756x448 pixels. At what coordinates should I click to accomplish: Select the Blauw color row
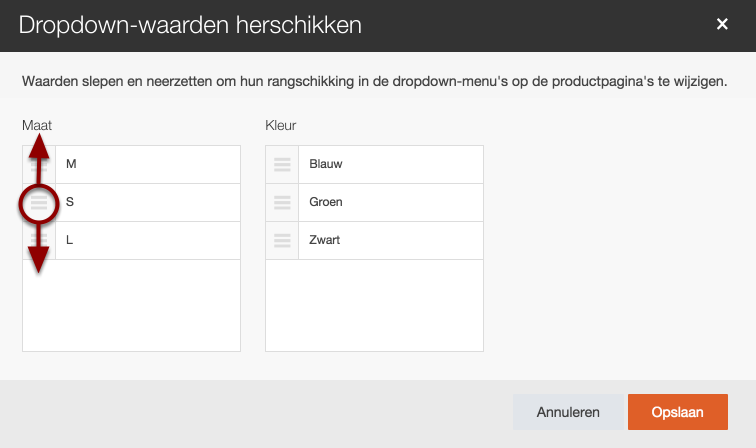[x=390, y=164]
